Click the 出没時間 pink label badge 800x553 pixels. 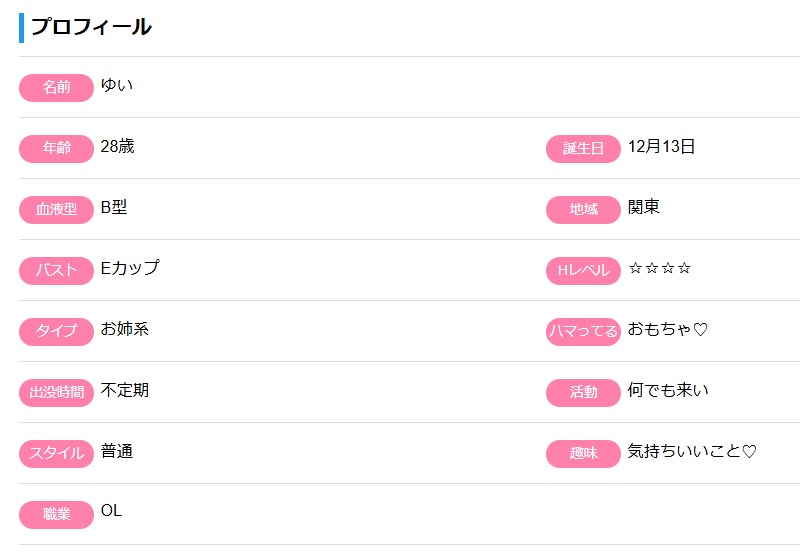point(56,393)
